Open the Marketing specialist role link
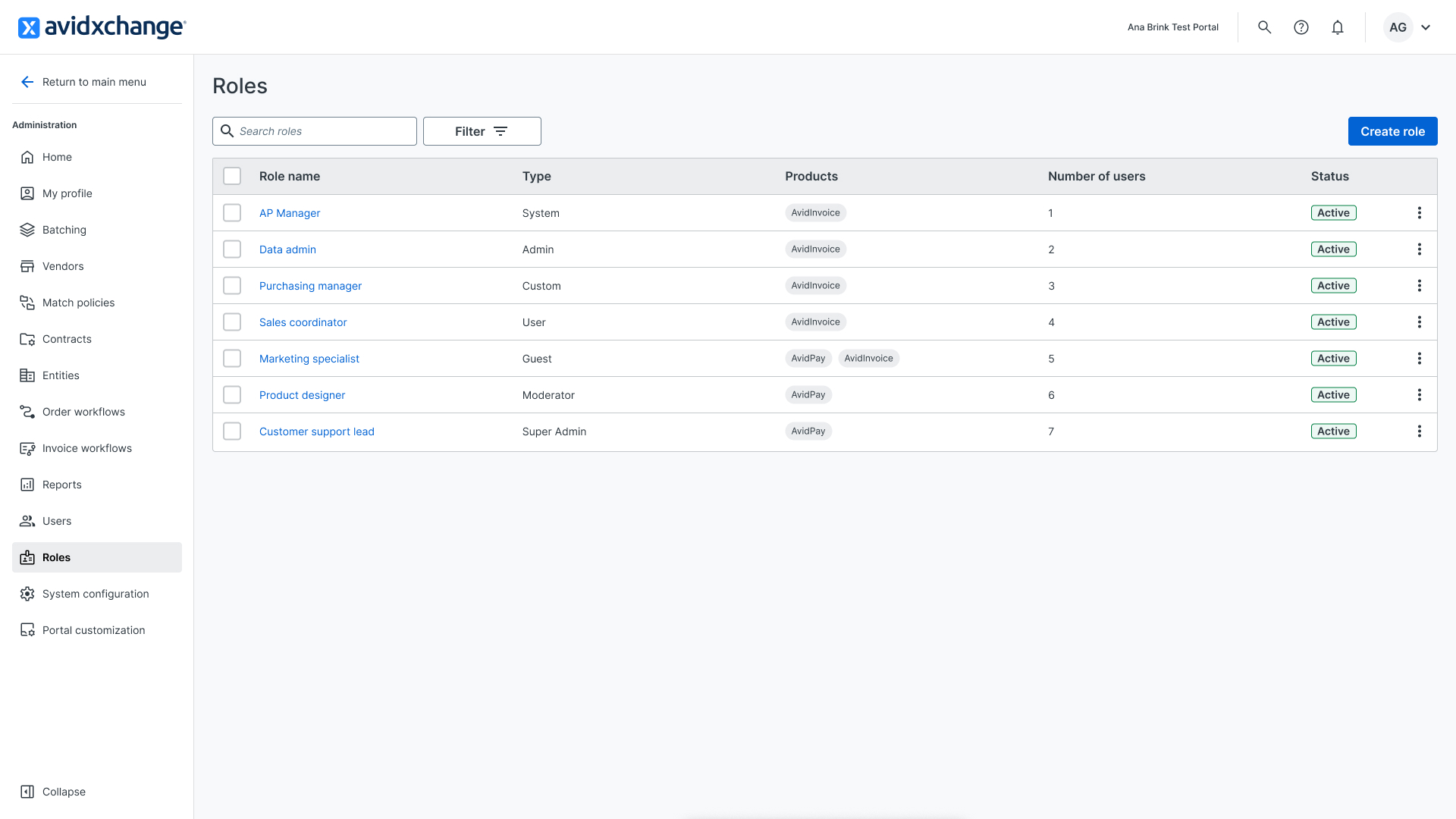Image resolution: width=1456 pixels, height=819 pixels. coord(309,359)
